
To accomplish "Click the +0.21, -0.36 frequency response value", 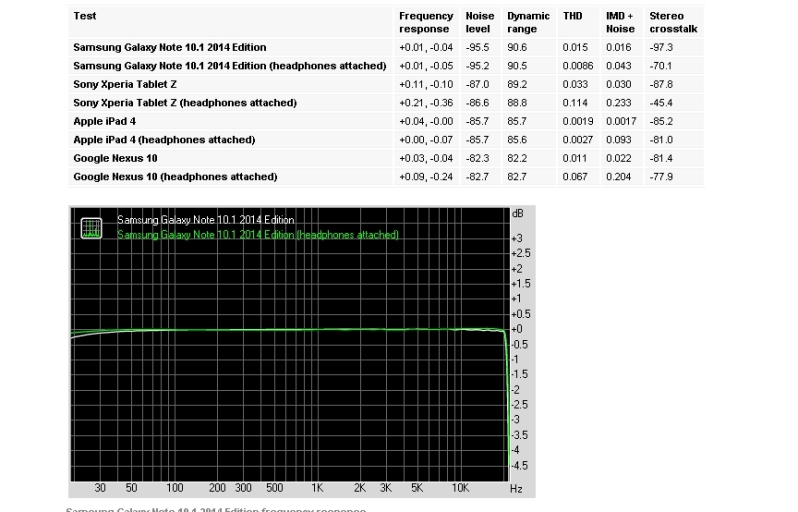I will coord(426,103).
